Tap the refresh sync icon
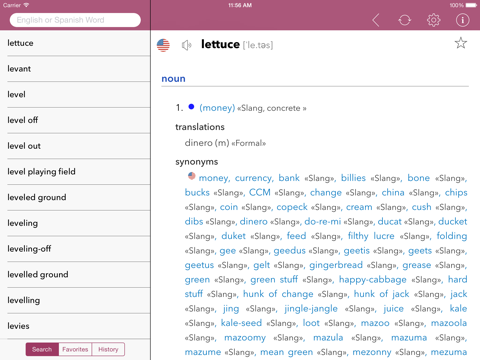The width and height of the screenshot is (480, 360). coord(404,20)
